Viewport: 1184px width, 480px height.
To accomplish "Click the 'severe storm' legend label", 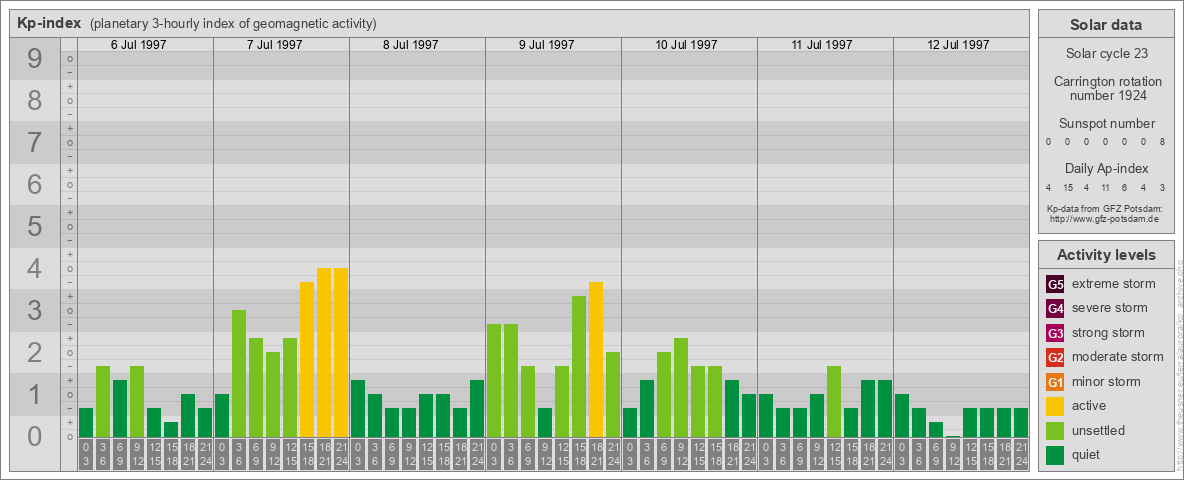I will pos(1110,308).
